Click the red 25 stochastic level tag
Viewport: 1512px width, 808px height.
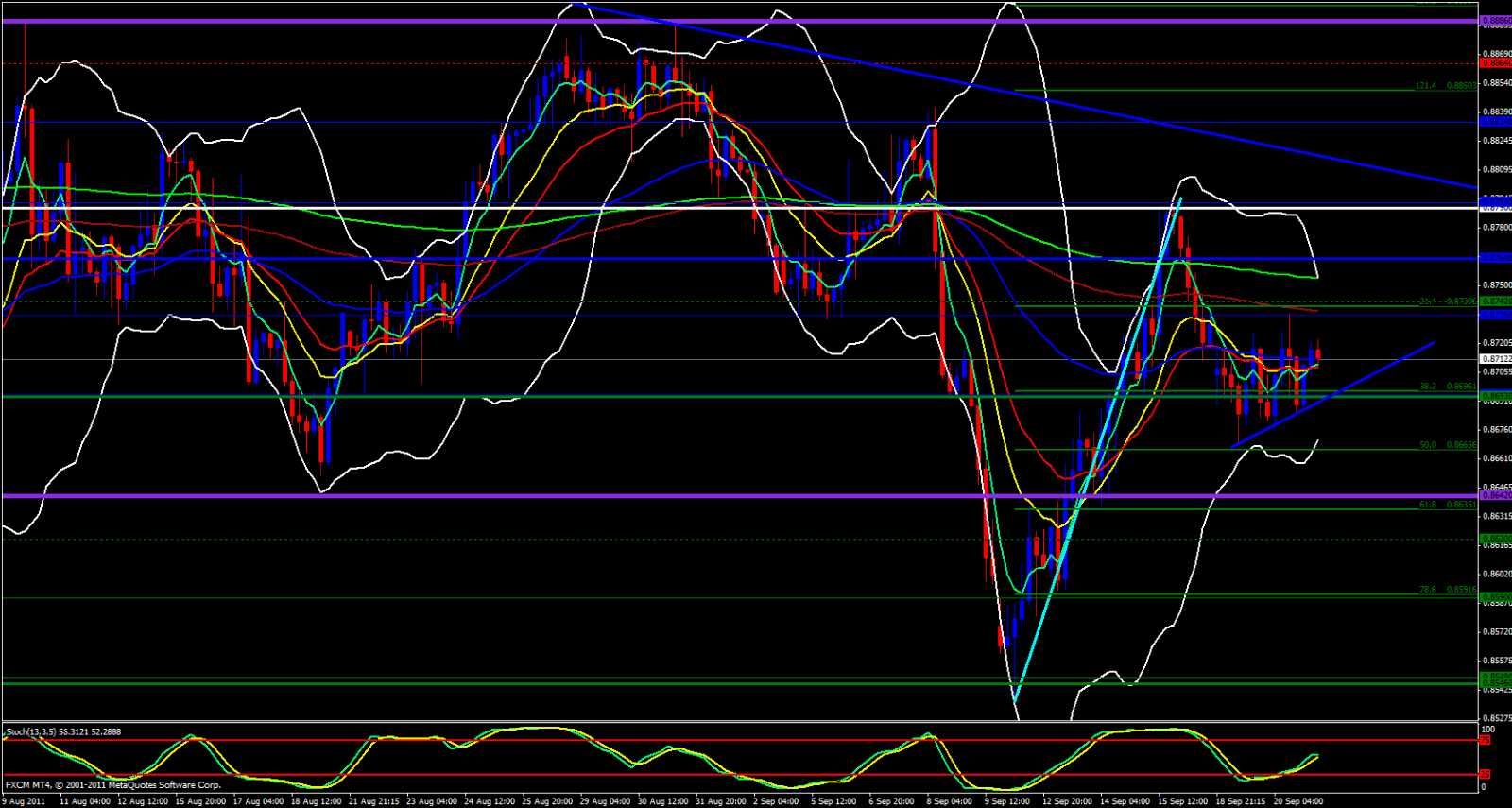click(x=1486, y=775)
